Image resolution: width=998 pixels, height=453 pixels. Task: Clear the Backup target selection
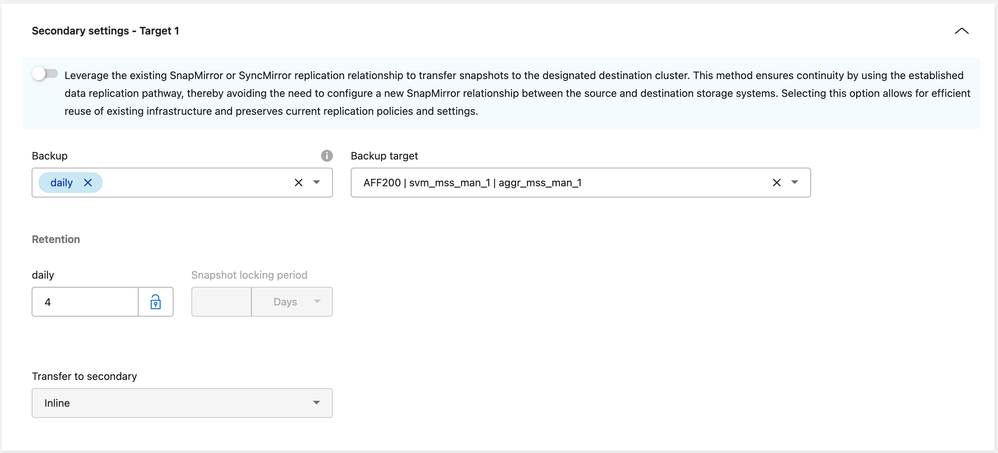click(x=776, y=183)
